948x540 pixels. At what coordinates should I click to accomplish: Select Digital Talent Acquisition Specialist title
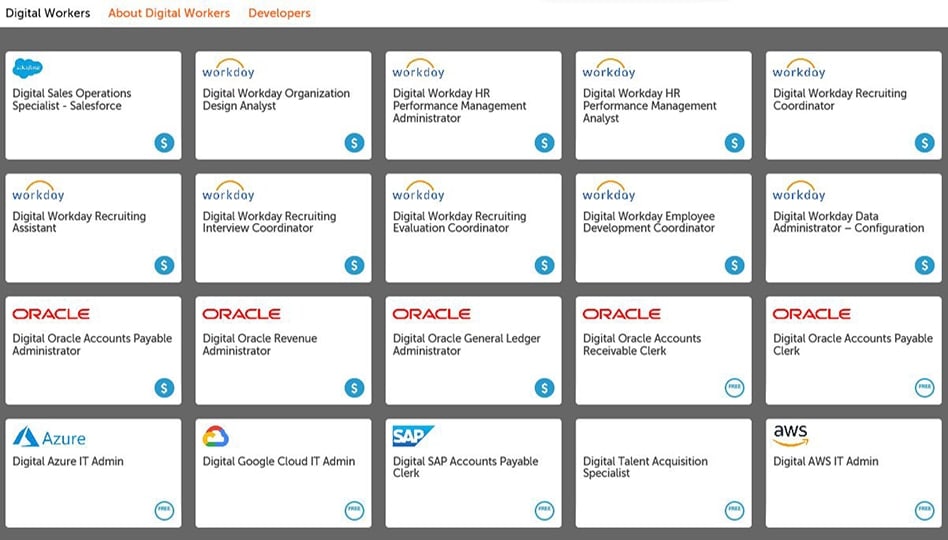[x=645, y=467]
